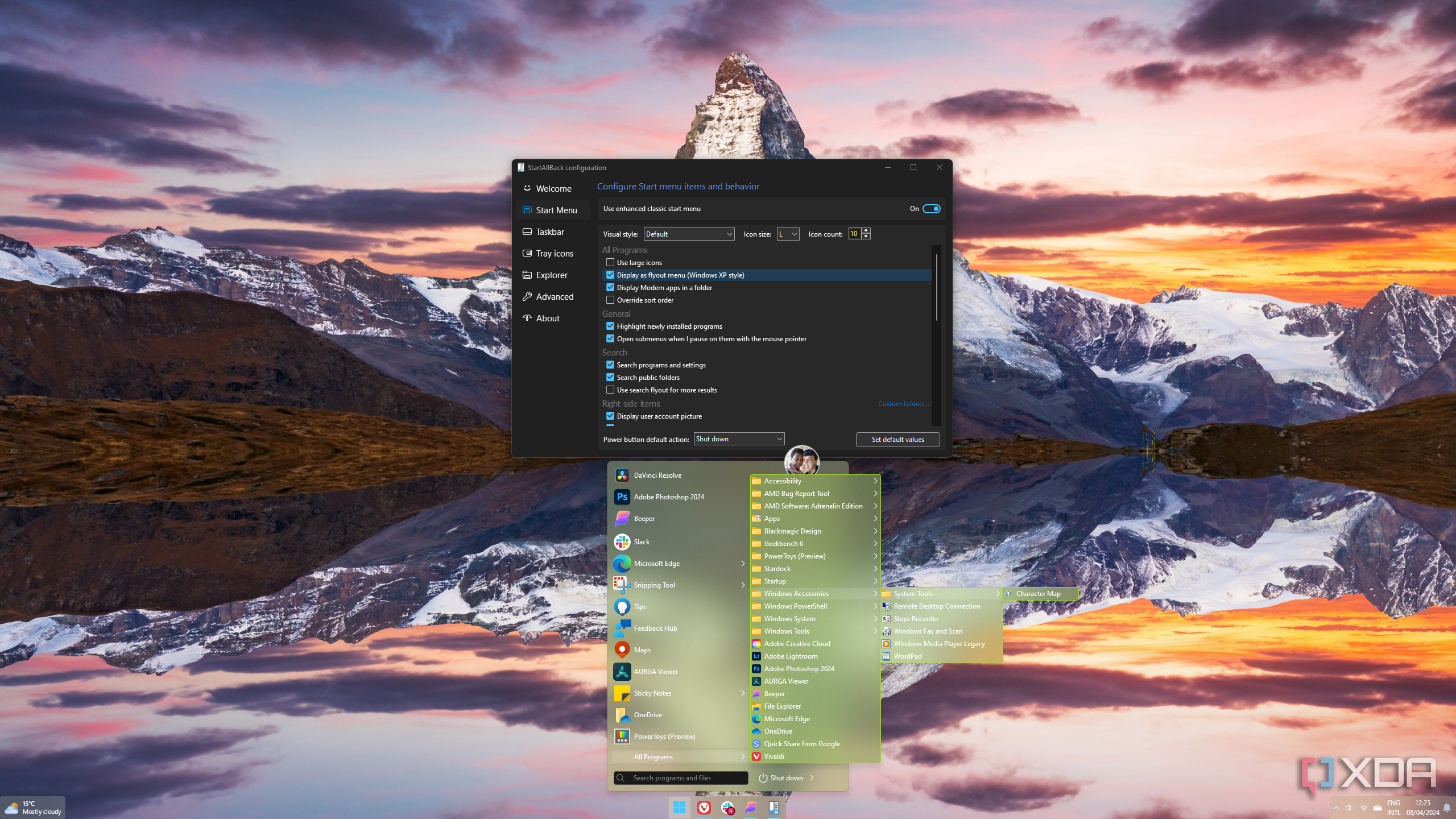This screenshot has height=819, width=1456.
Task: Open DaVinci Resolve from the start menu
Action: (x=657, y=475)
